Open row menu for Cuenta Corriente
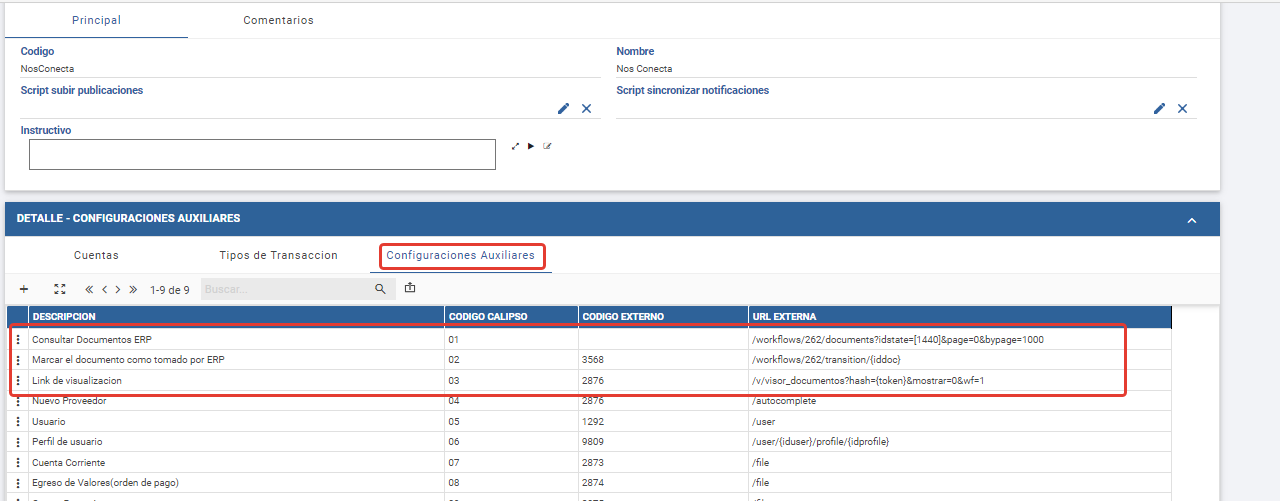 (18, 463)
